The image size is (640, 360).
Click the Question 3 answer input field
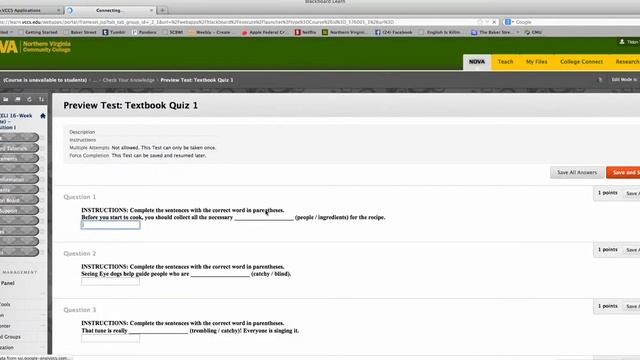[110, 338]
